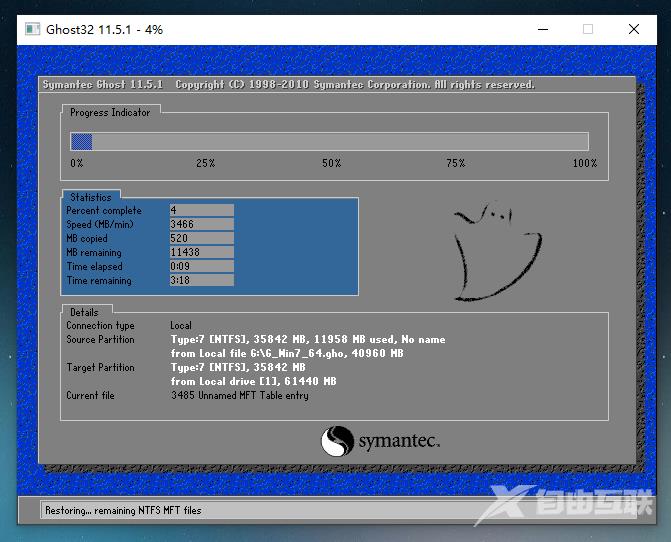Click the Time remaining label

pyautogui.click(x=99, y=281)
